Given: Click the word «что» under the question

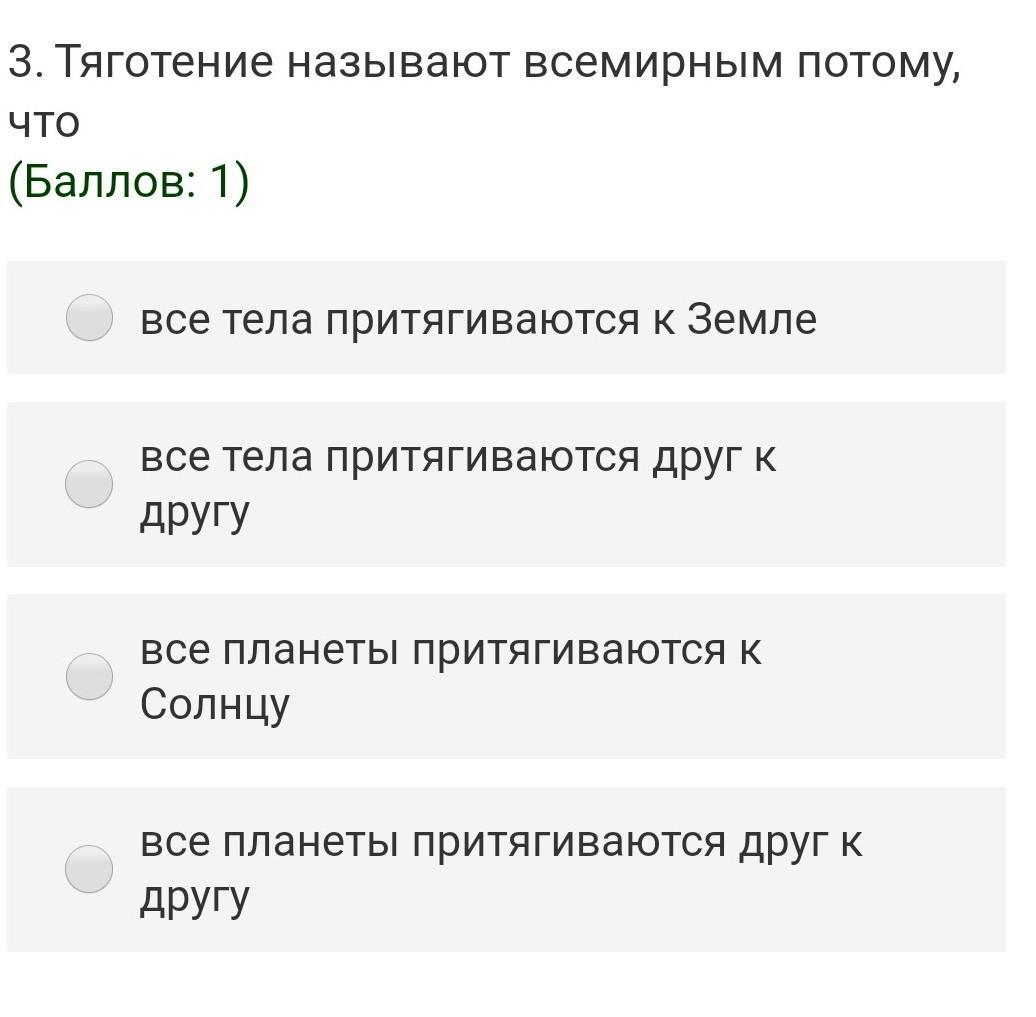Looking at the screenshot, I should (x=43, y=123).
